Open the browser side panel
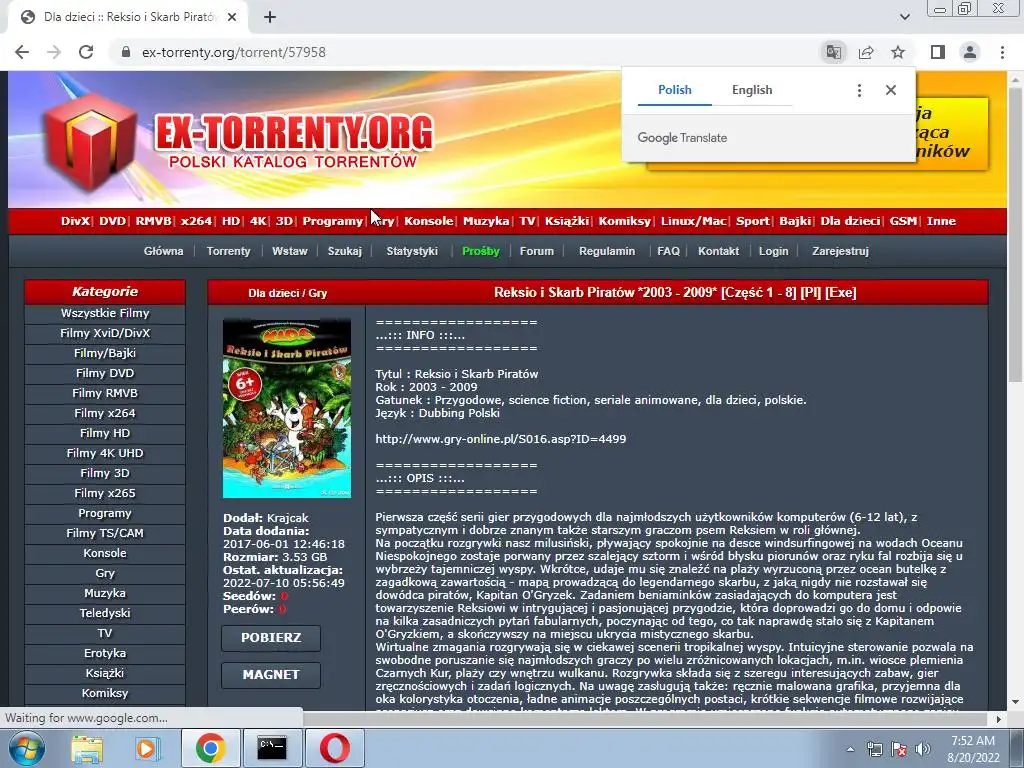 coord(938,52)
